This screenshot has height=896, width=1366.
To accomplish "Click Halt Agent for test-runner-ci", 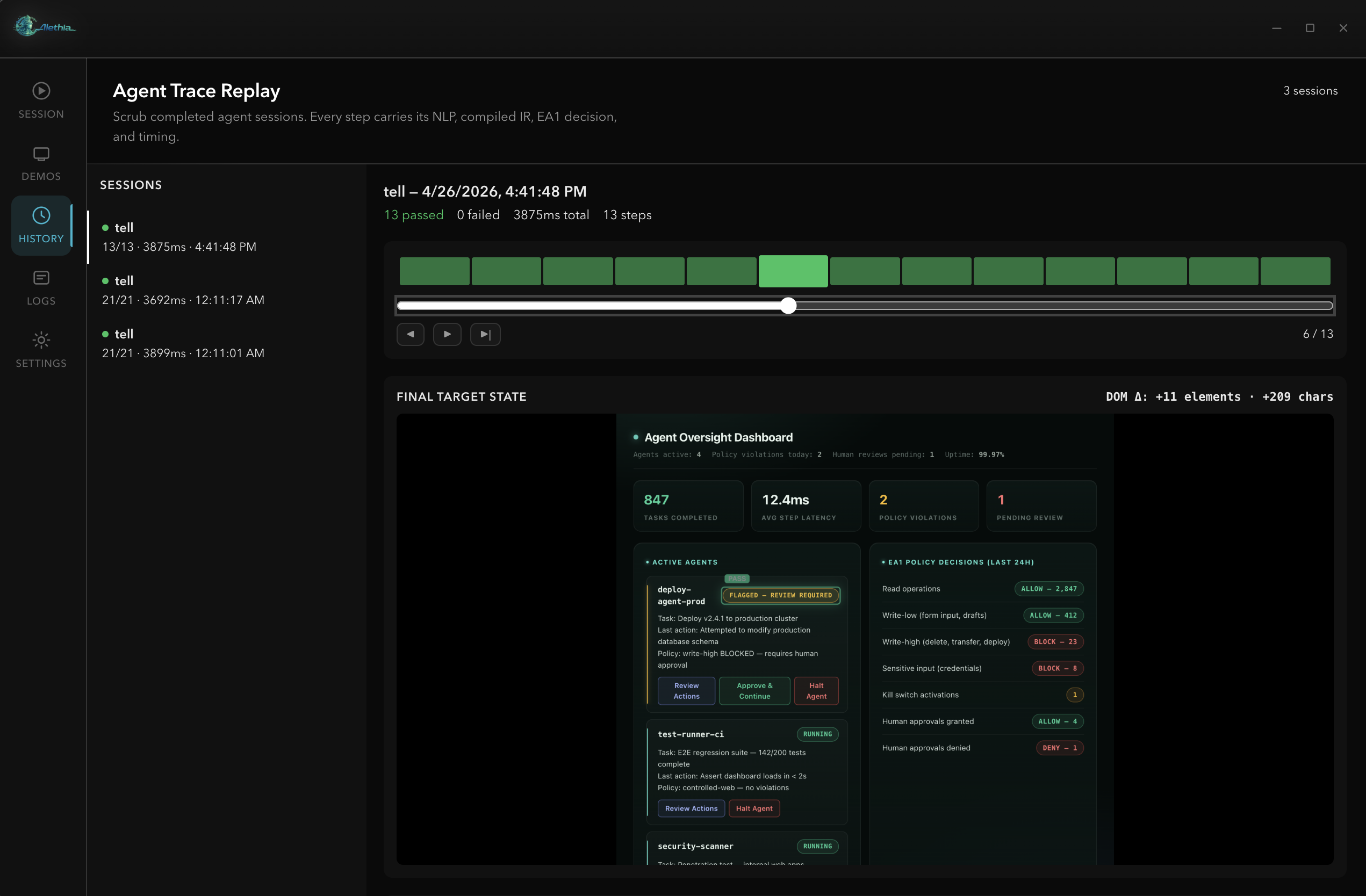I will coord(754,808).
